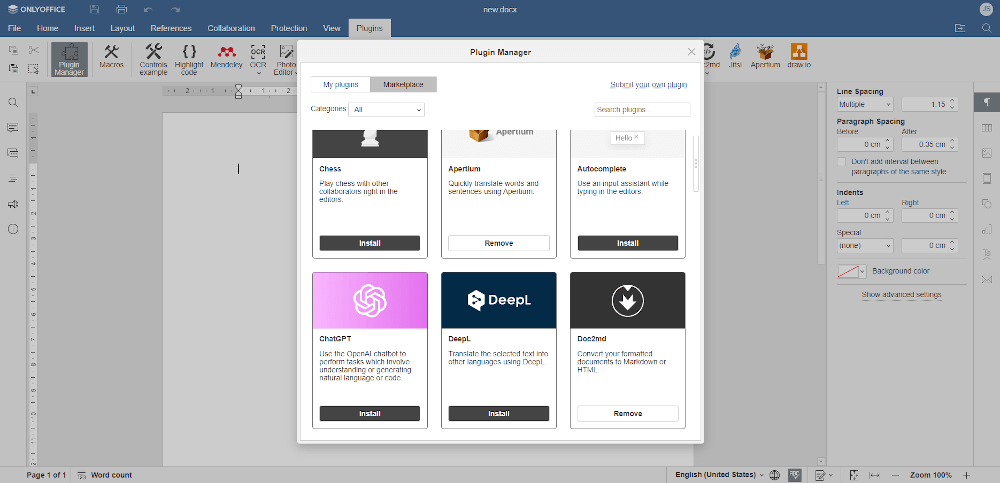Image resolution: width=1000 pixels, height=483 pixels.
Task: Open the Special indent dropdown
Action: 865,245
